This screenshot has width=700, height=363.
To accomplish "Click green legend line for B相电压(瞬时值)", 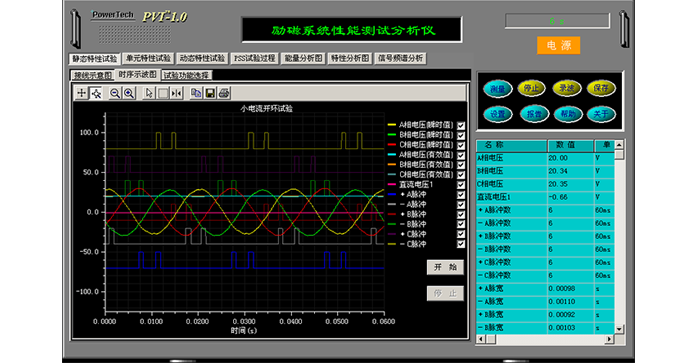I will tap(392, 134).
